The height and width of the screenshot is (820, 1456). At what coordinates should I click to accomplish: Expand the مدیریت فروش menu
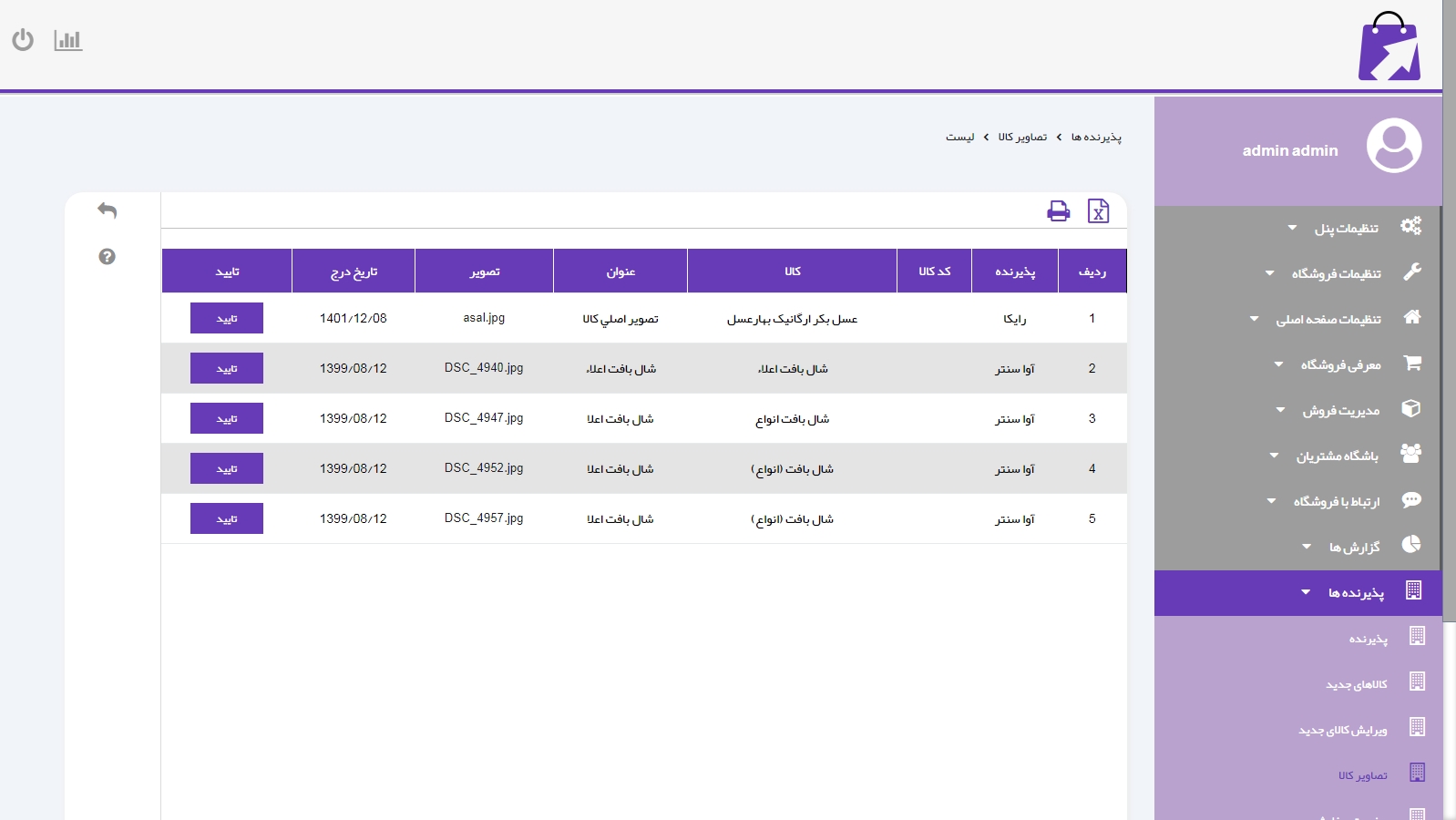1340,410
